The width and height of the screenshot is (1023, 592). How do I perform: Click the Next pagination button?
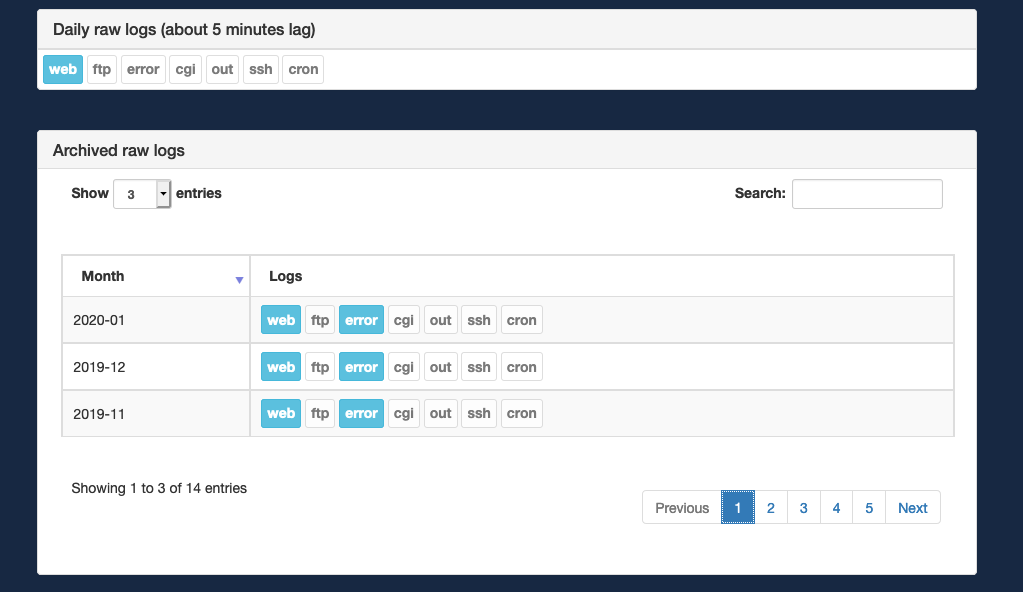coord(911,507)
